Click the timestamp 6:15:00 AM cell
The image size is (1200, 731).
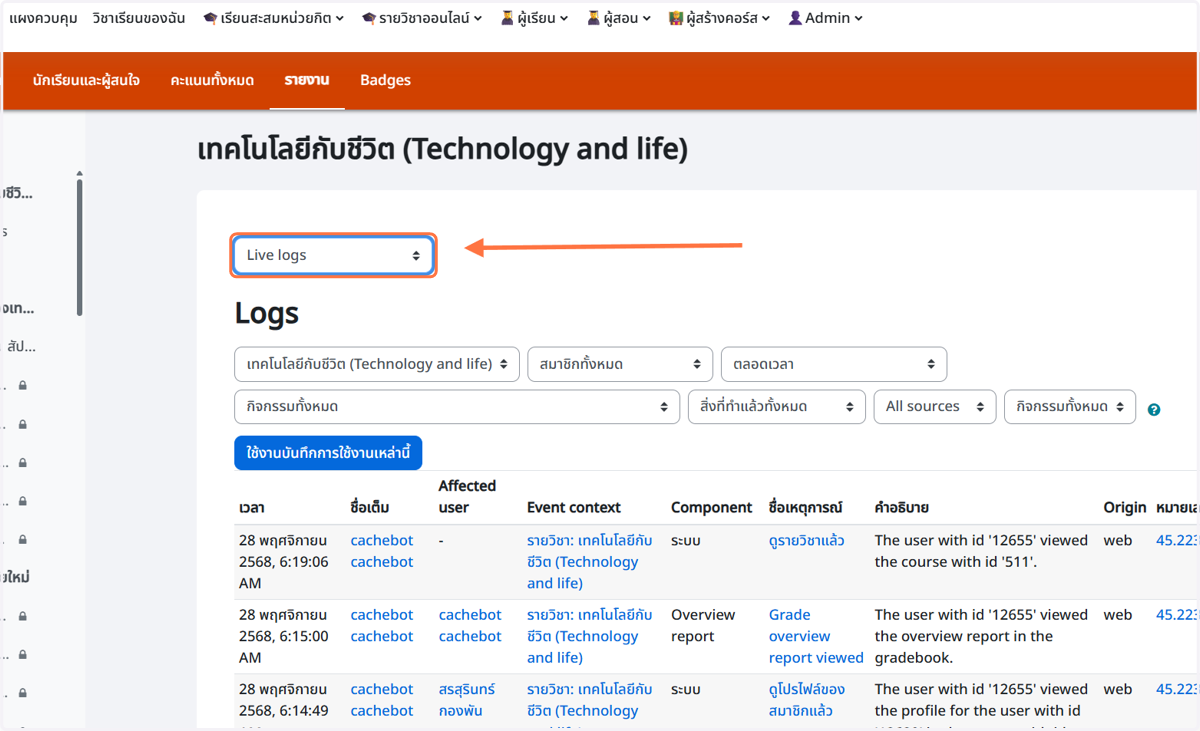[x=284, y=636]
